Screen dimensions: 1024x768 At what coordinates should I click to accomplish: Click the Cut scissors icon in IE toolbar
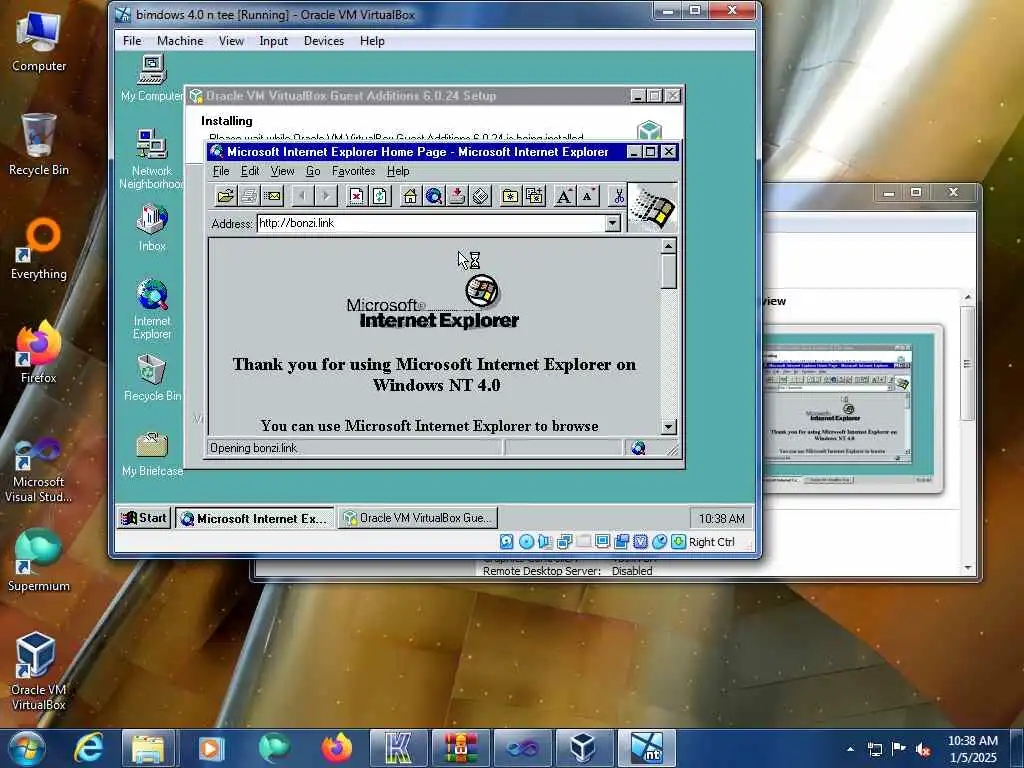pos(617,196)
